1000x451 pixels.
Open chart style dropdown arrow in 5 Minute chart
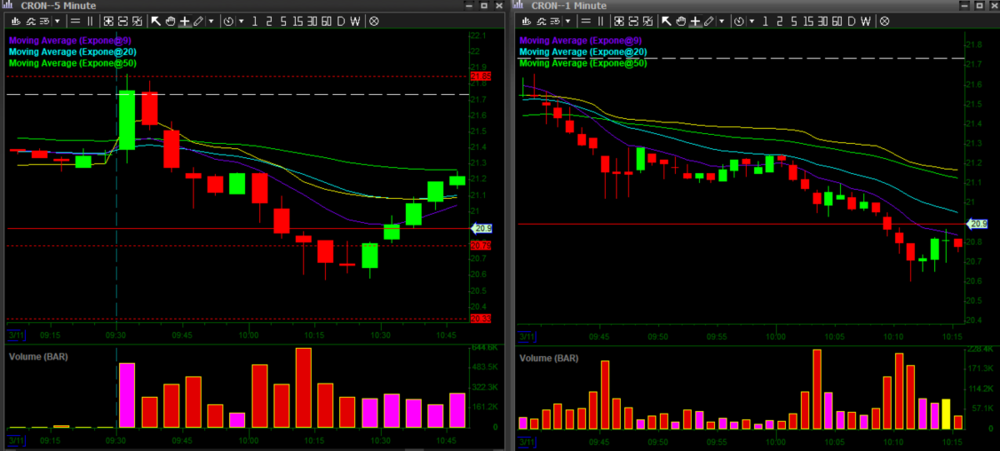(x=58, y=20)
